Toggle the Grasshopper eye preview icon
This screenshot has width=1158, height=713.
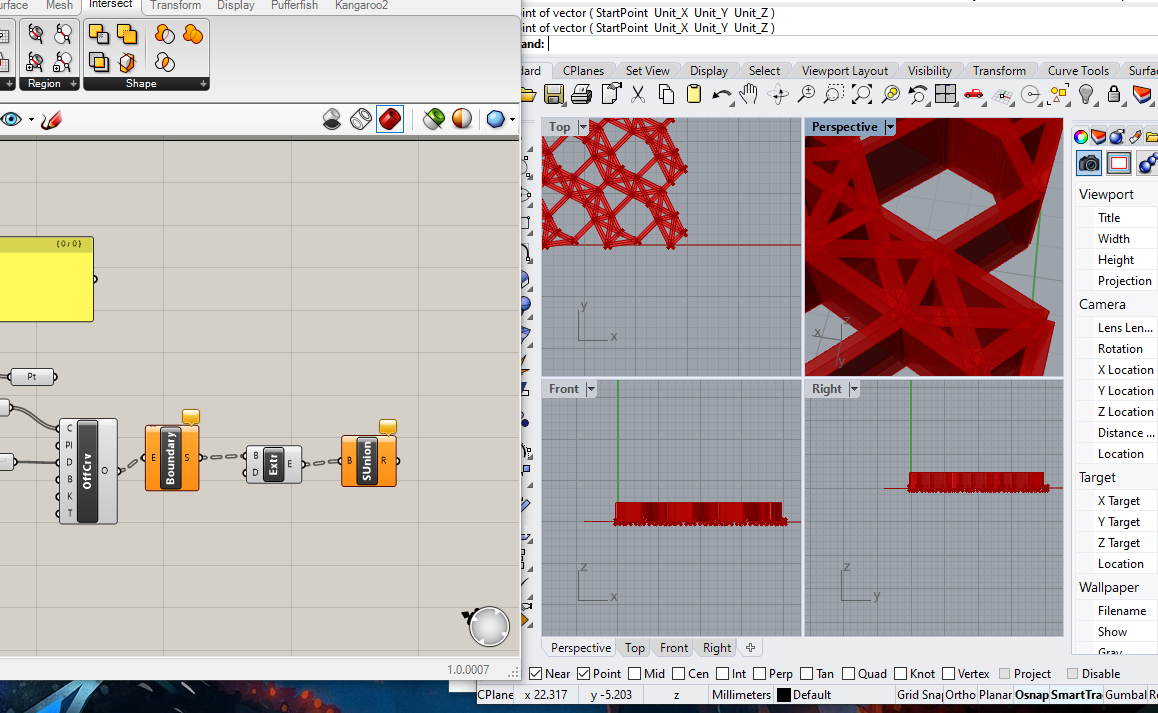click(x=11, y=119)
